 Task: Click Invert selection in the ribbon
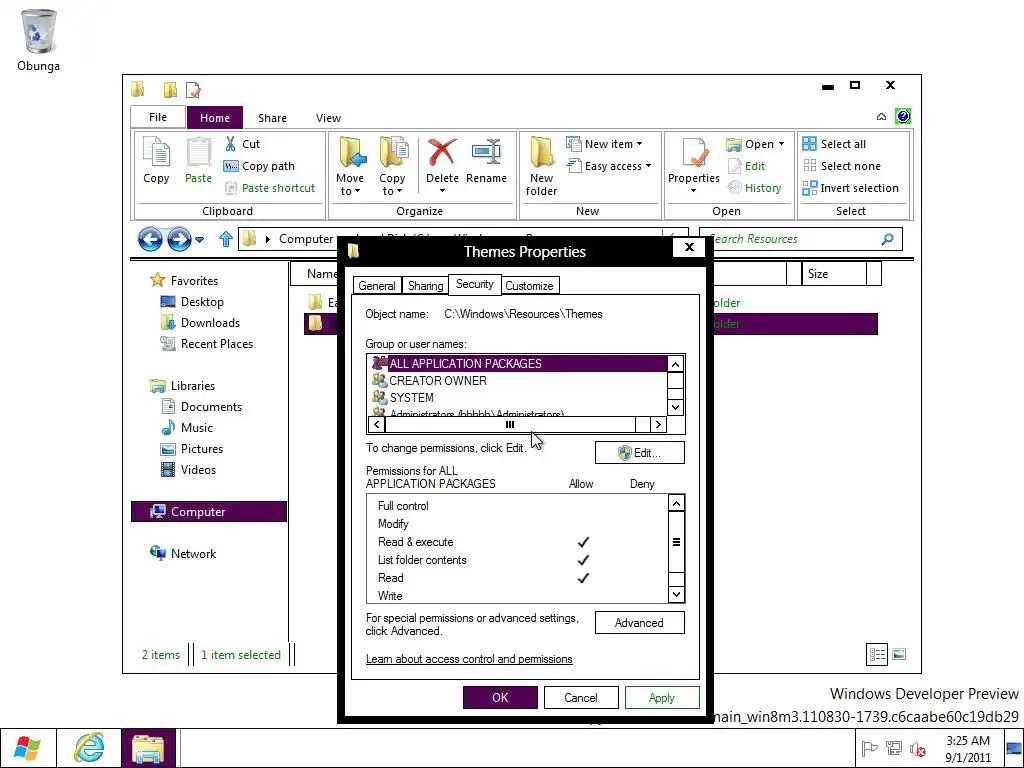pos(850,188)
